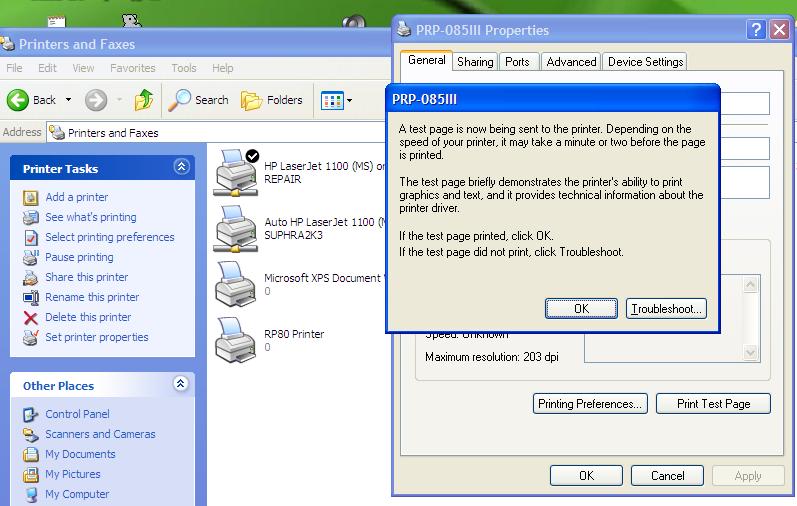797x506 pixels.
Task: Click the My Documents folder icon
Action: click(x=30, y=454)
